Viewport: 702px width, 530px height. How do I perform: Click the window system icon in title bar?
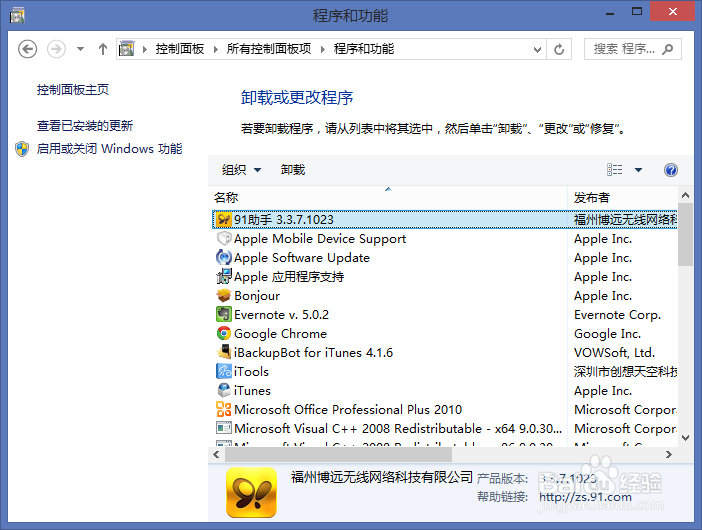(17, 16)
